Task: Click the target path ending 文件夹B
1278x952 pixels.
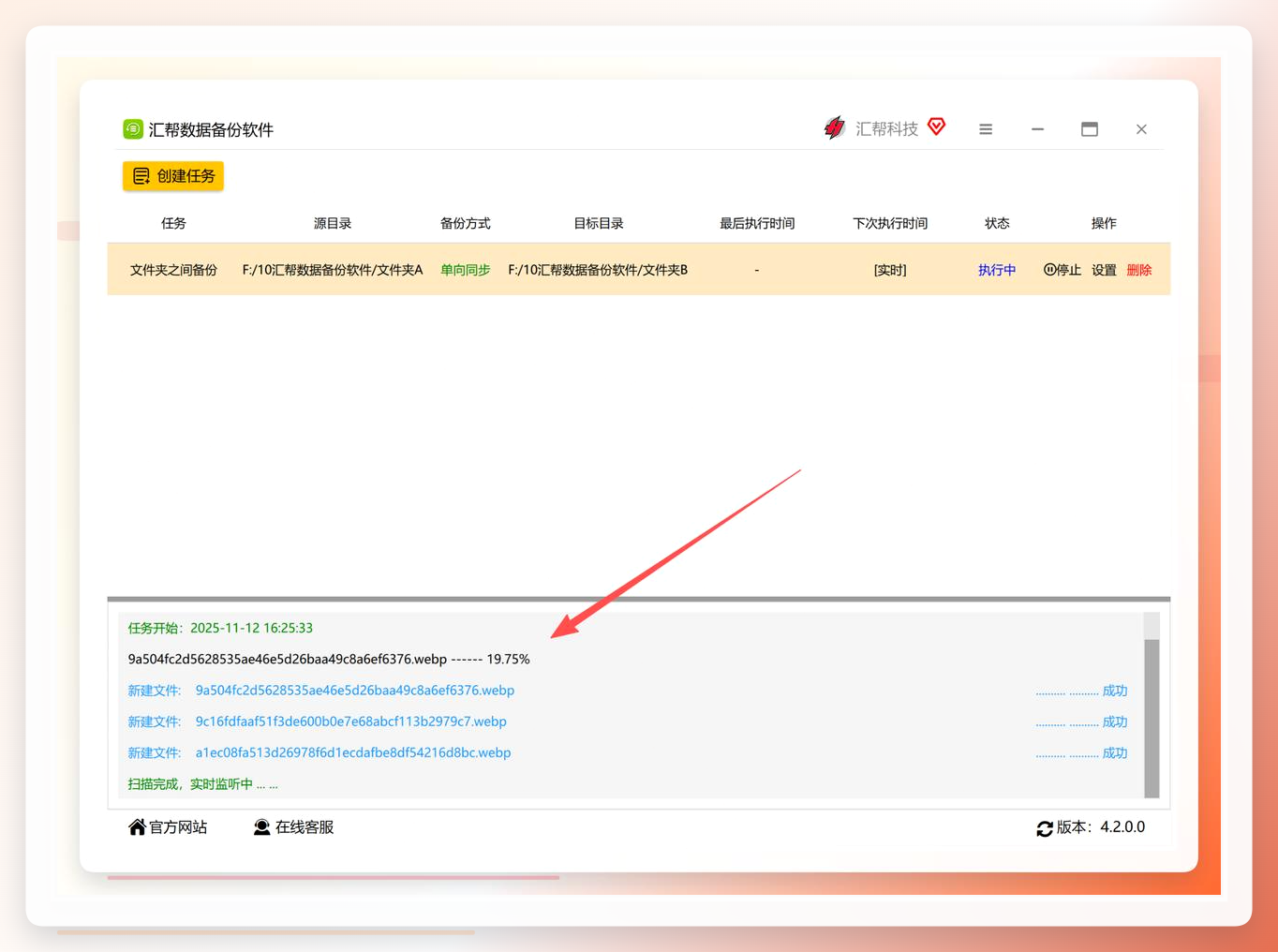Action: (598, 270)
